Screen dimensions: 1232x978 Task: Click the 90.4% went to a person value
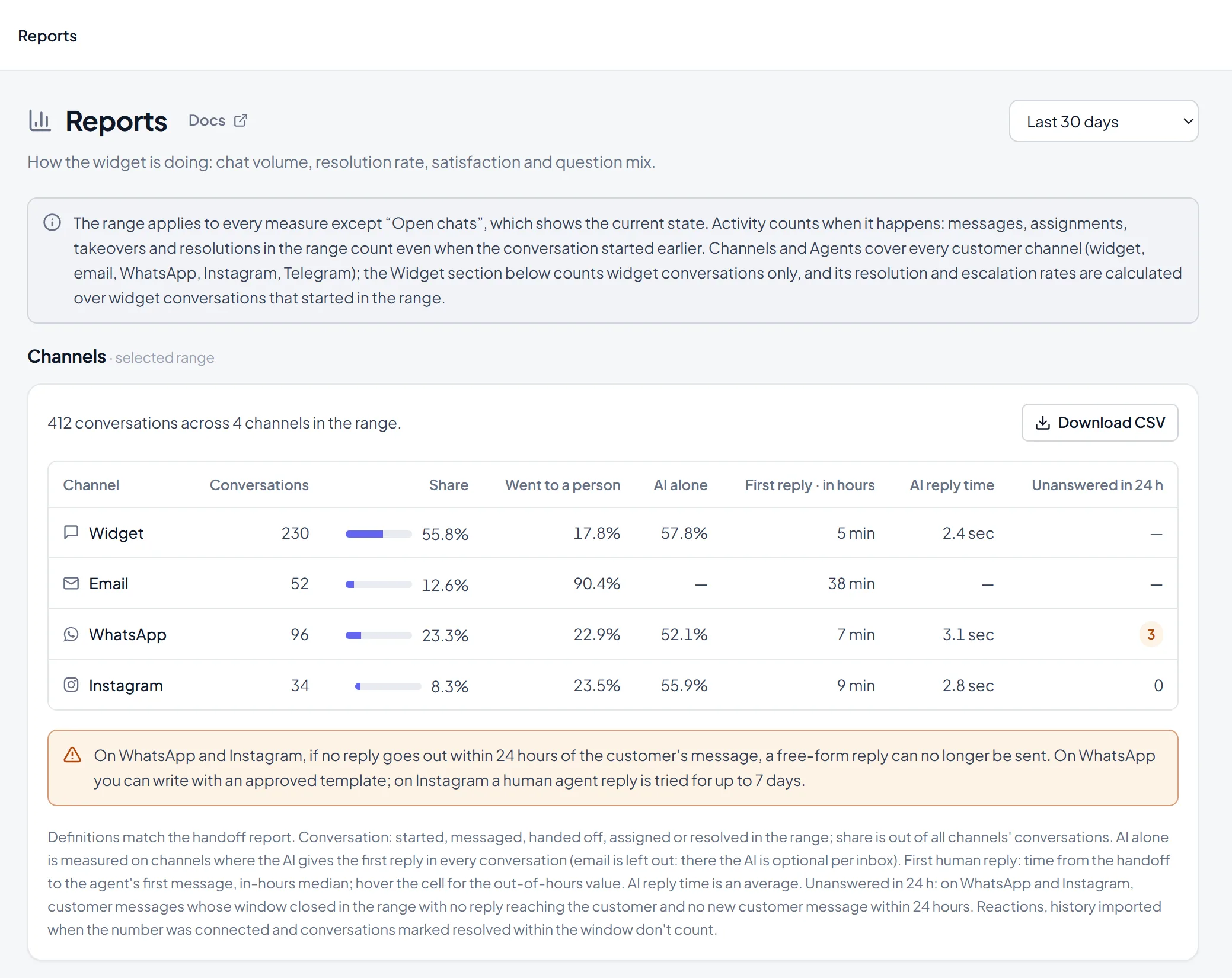coord(596,583)
